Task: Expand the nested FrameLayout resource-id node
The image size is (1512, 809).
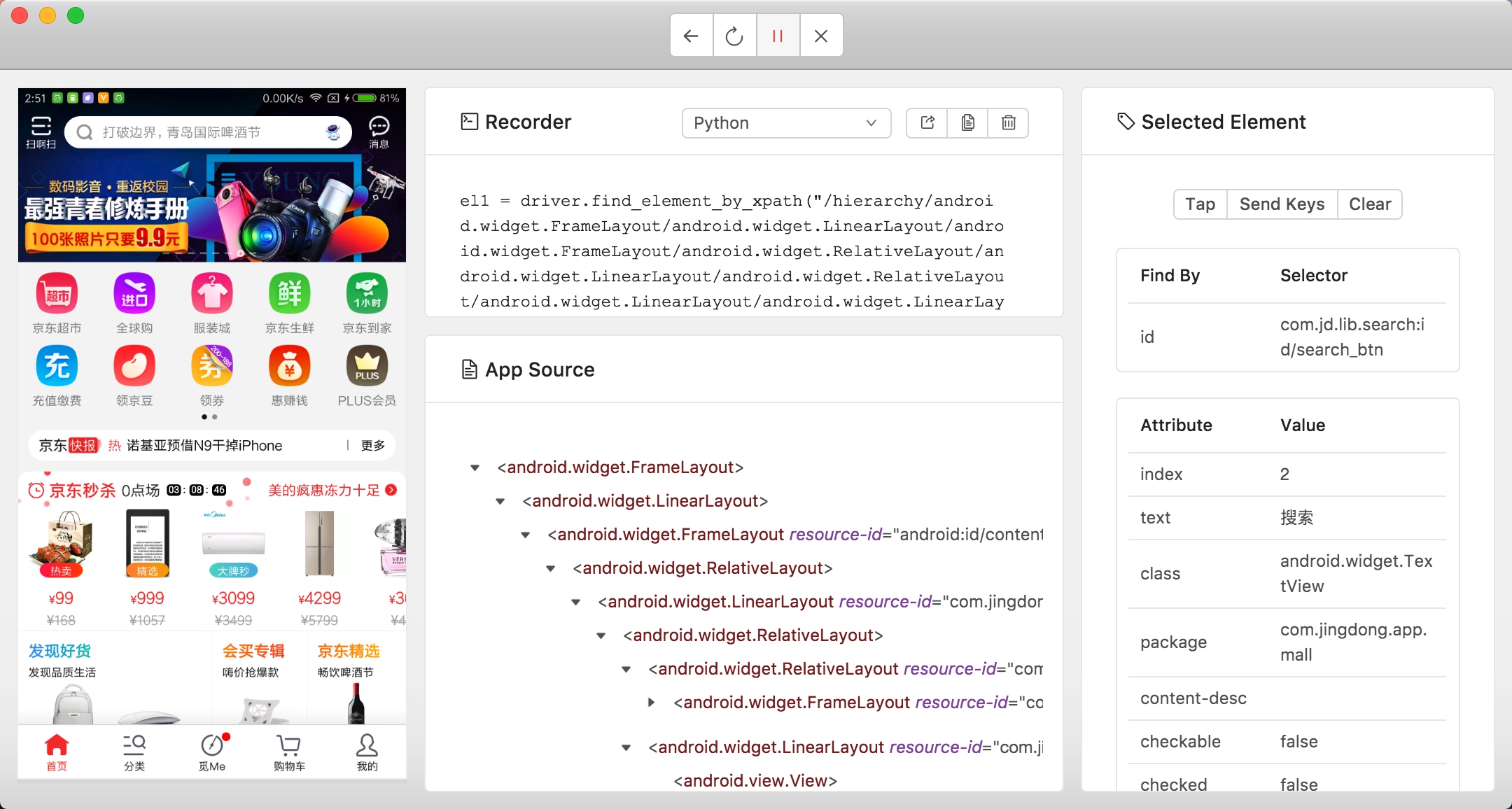Action: pyautogui.click(x=652, y=703)
